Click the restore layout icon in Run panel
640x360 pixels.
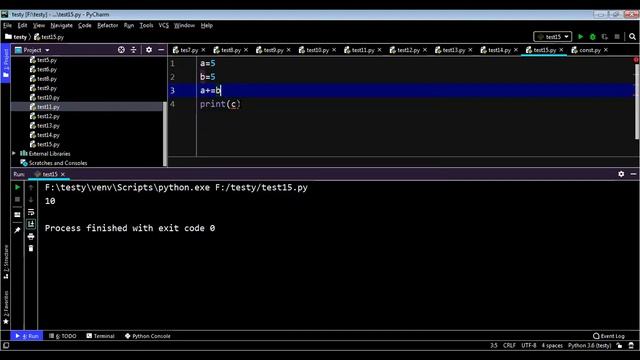17,215
